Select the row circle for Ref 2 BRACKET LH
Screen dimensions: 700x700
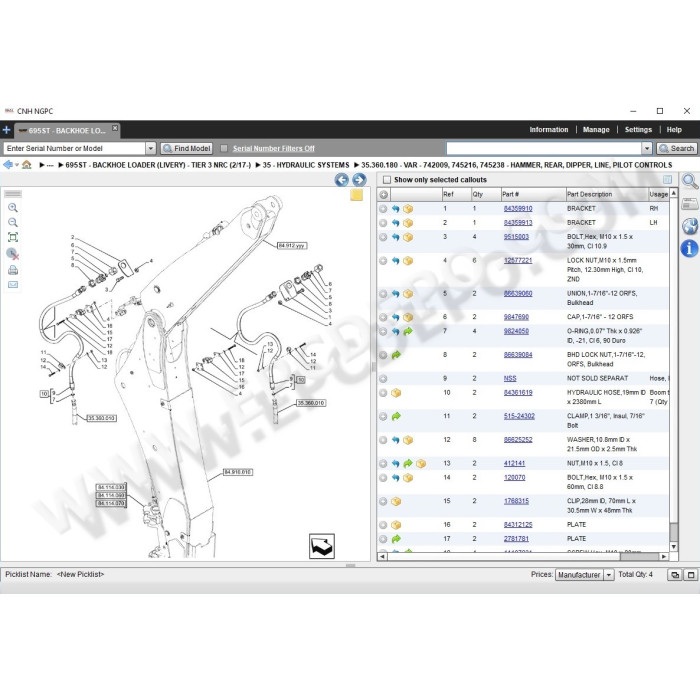tap(383, 223)
